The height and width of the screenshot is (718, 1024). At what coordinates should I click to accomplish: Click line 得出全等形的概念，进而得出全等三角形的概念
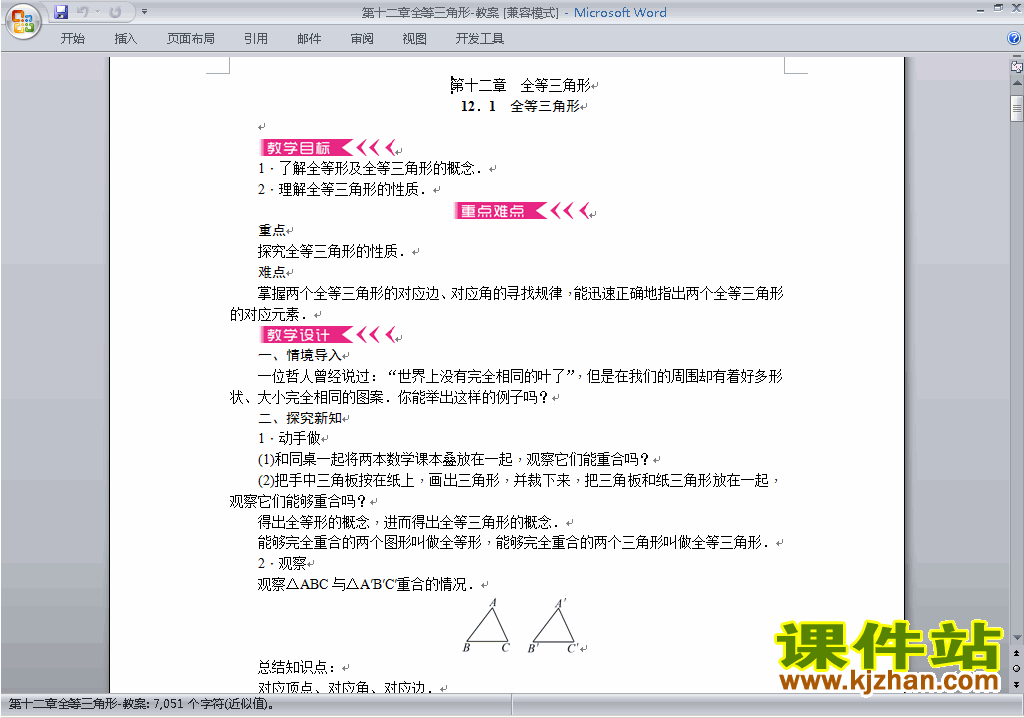pyautogui.click(x=409, y=522)
